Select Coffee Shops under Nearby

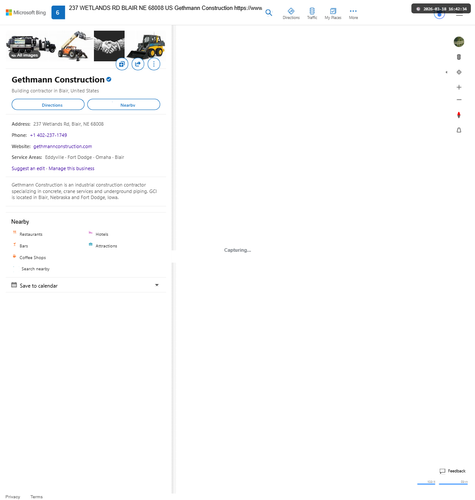coord(33,258)
